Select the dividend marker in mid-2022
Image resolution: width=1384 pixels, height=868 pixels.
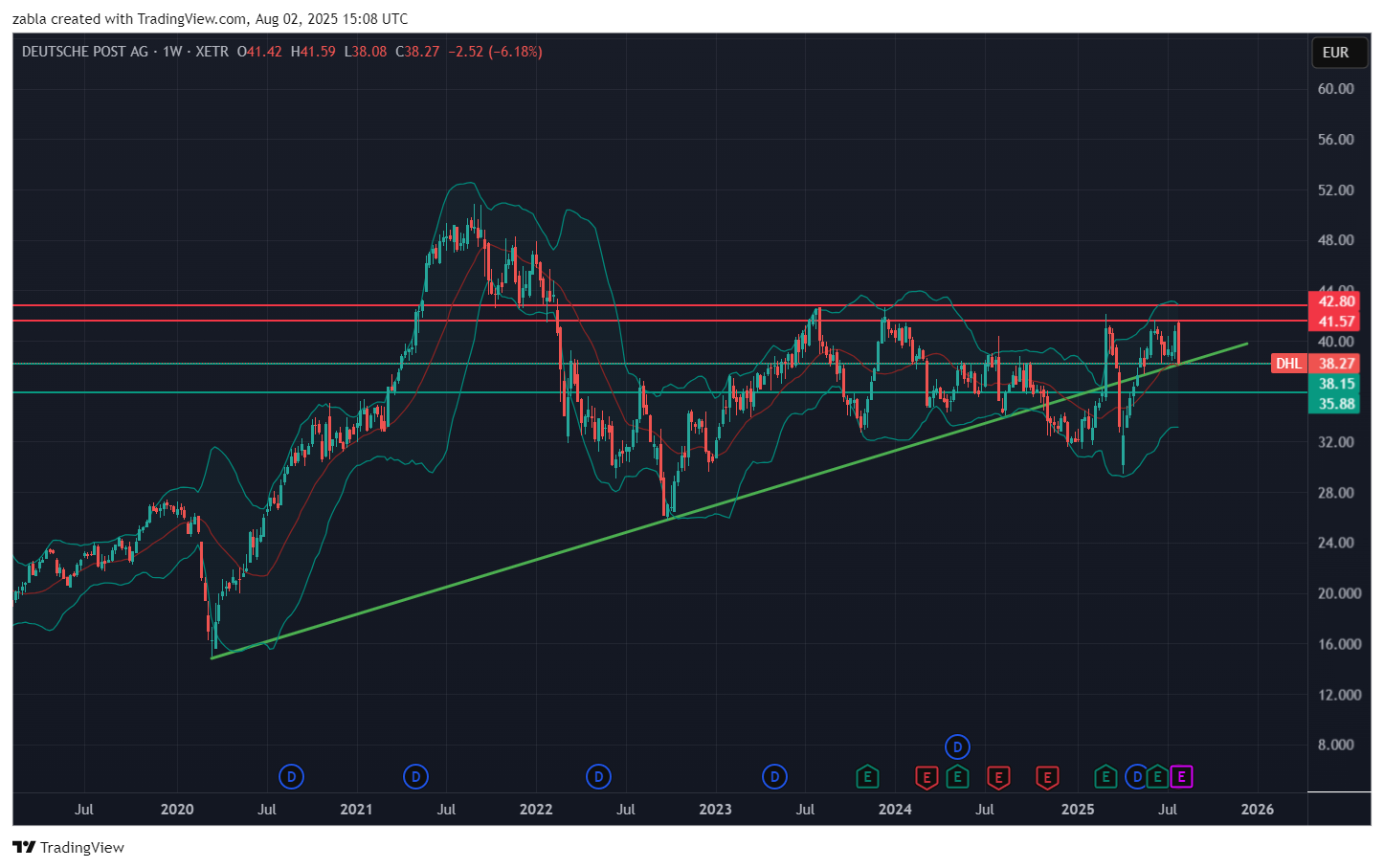[x=598, y=776]
